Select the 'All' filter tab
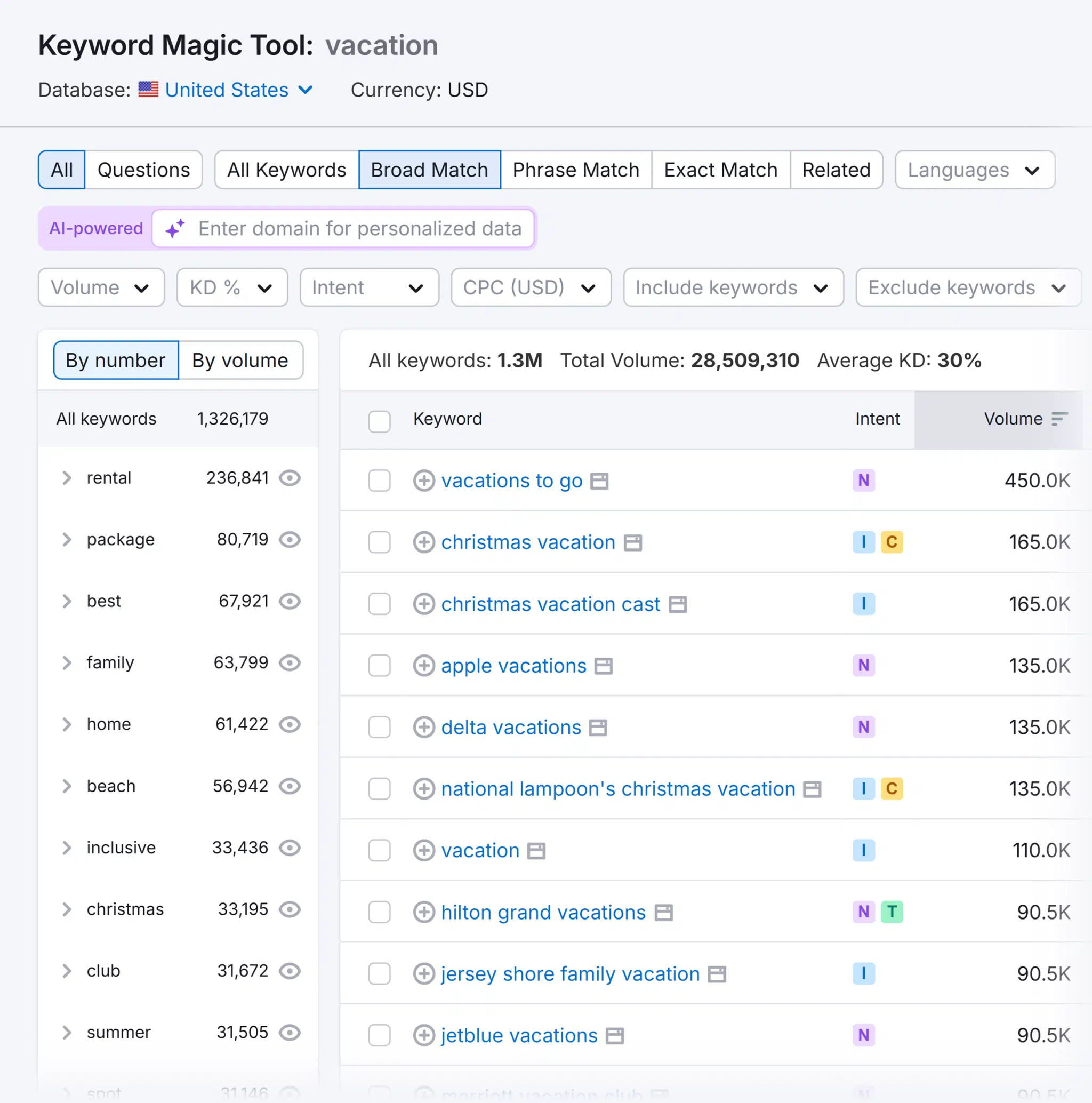This screenshot has width=1092, height=1103. coord(62,170)
